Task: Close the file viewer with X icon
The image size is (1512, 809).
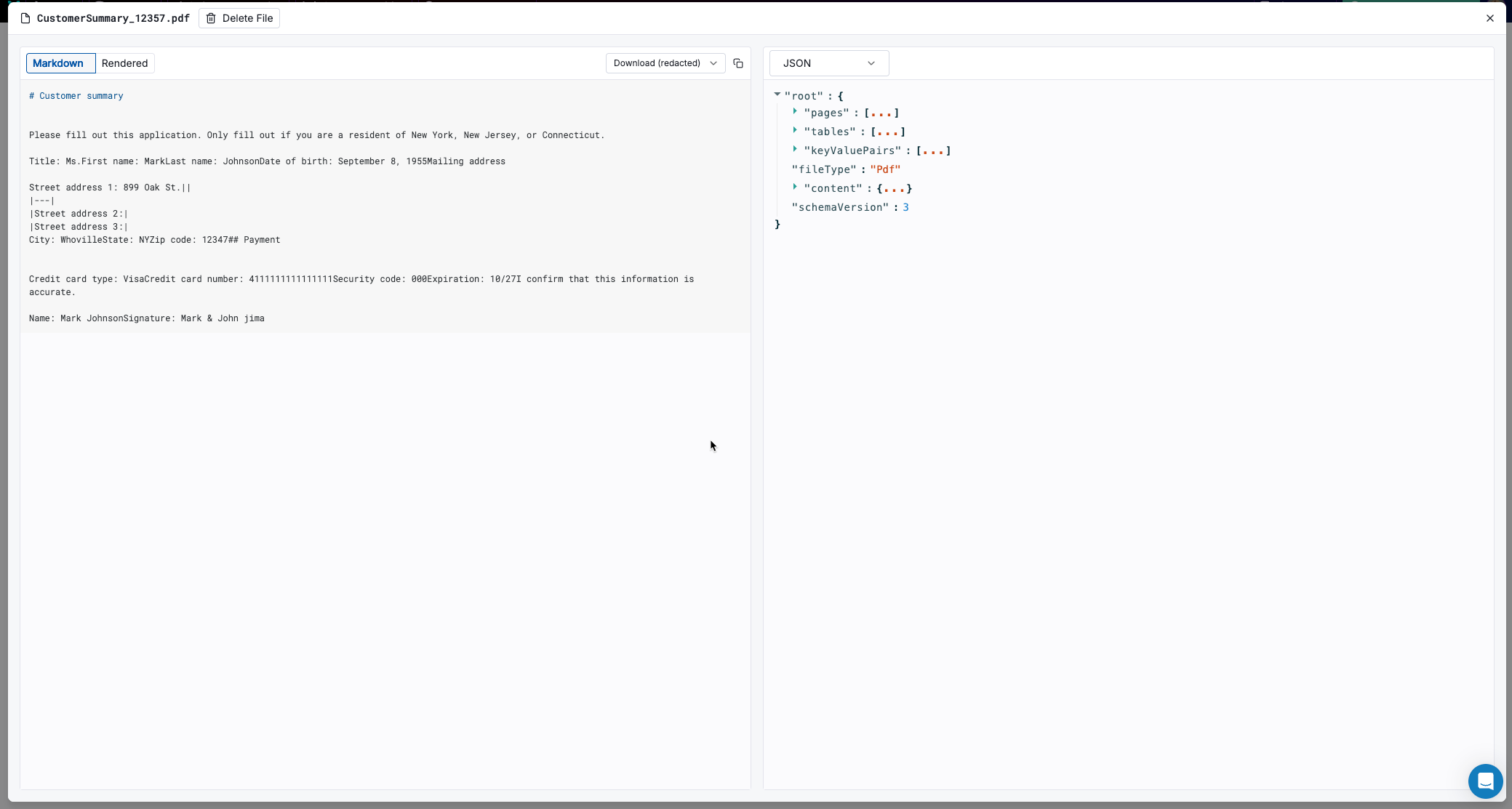Action: tap(1490, 18)
